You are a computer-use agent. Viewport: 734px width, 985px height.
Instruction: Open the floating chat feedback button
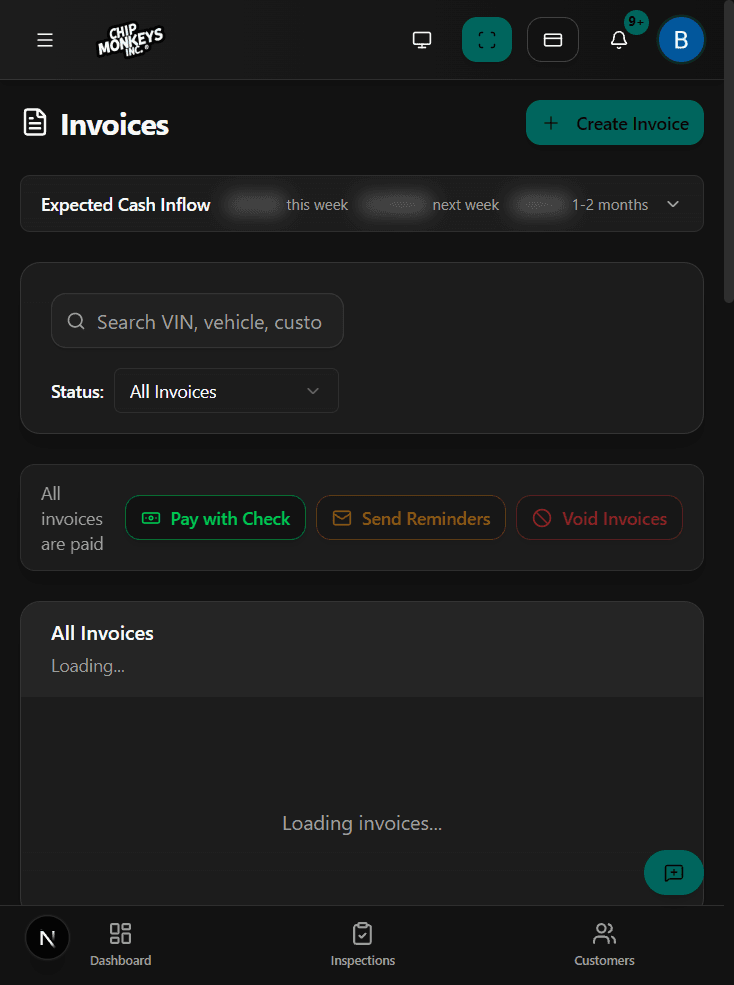point(674,873)
